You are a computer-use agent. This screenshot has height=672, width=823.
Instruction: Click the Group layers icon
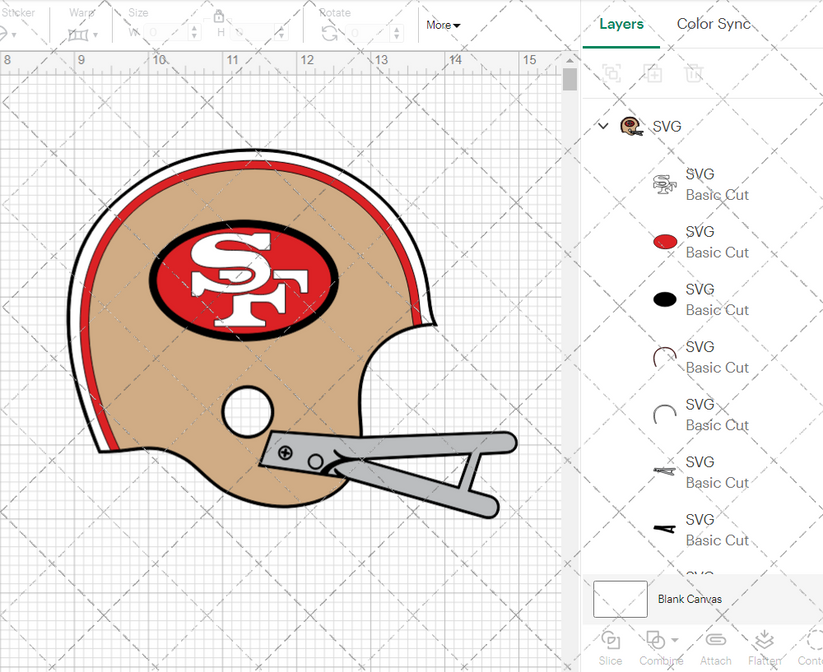click(x=611, y=73)
